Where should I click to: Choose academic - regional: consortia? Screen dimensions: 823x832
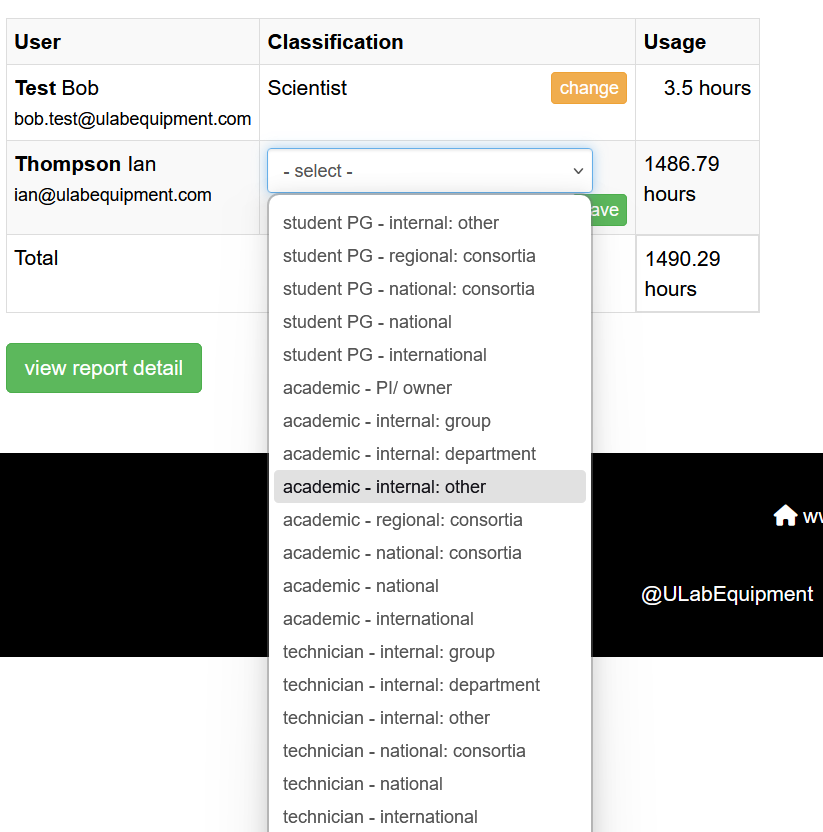430,519
